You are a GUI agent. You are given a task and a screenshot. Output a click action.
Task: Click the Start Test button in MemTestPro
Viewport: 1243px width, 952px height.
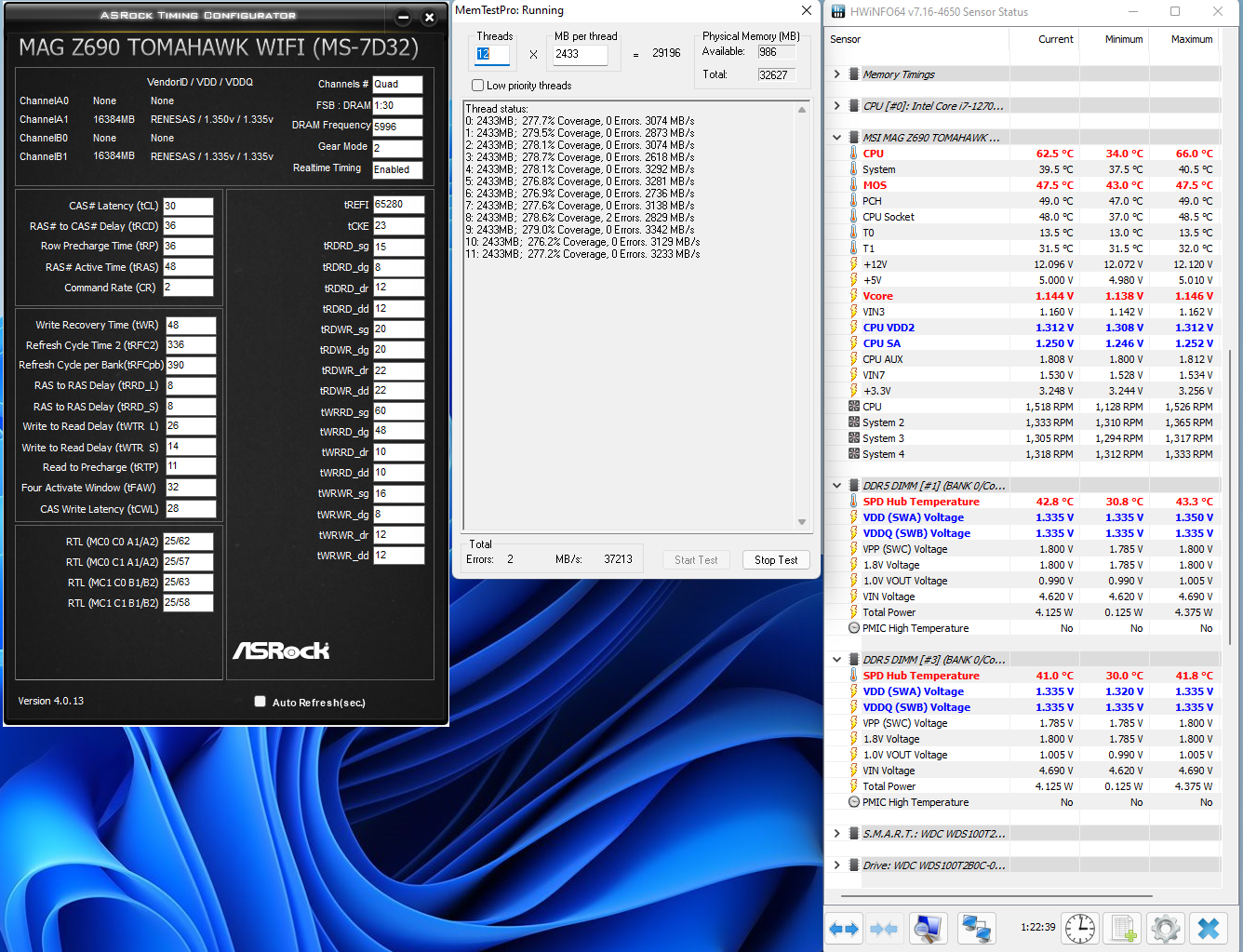point(696,560)
